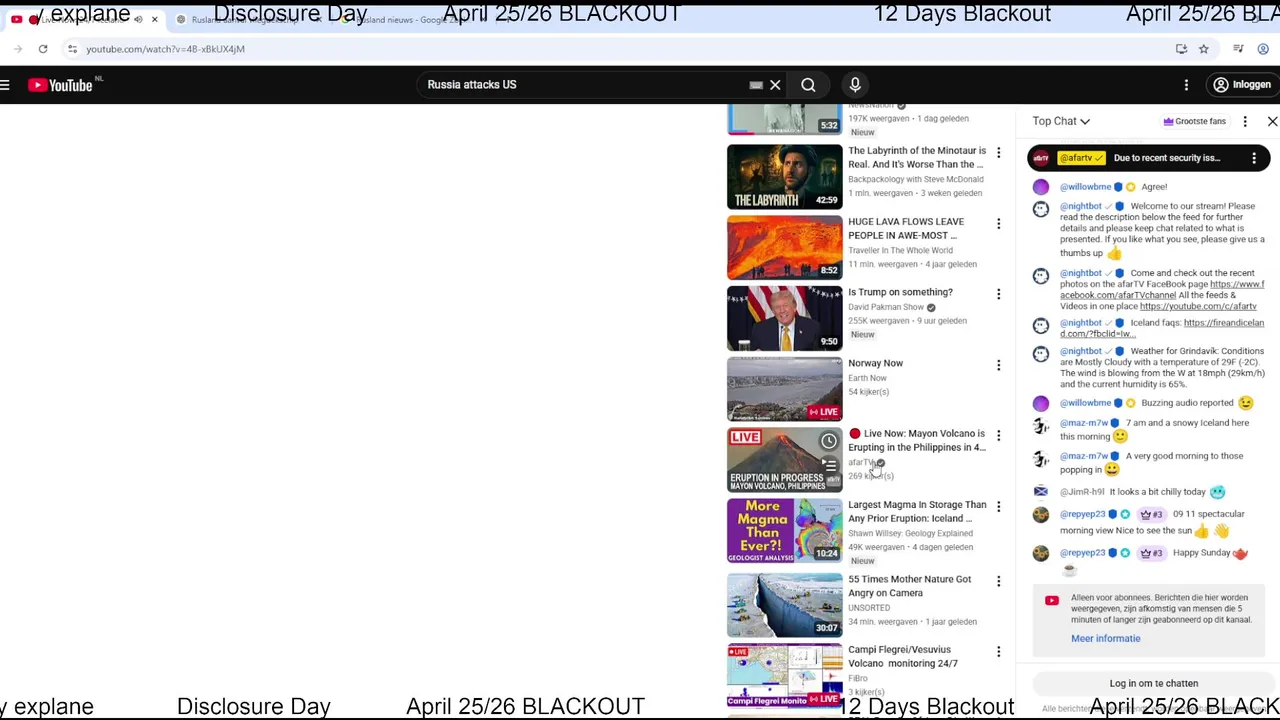This screenshot has height=720, width=1280.
Task: Open YouTube settings three-dot menu
Action: click(1186, 85)
